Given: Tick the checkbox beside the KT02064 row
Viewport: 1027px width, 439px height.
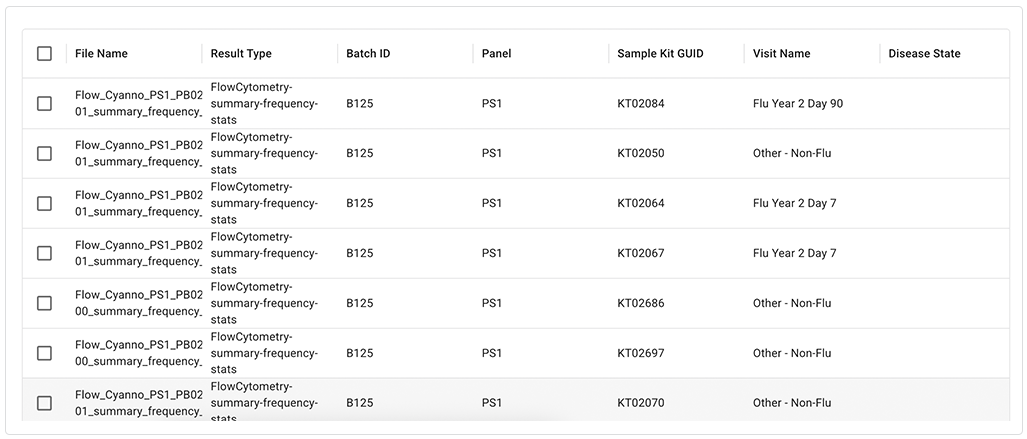Looking at the screenshot, I should click(44, 203).
